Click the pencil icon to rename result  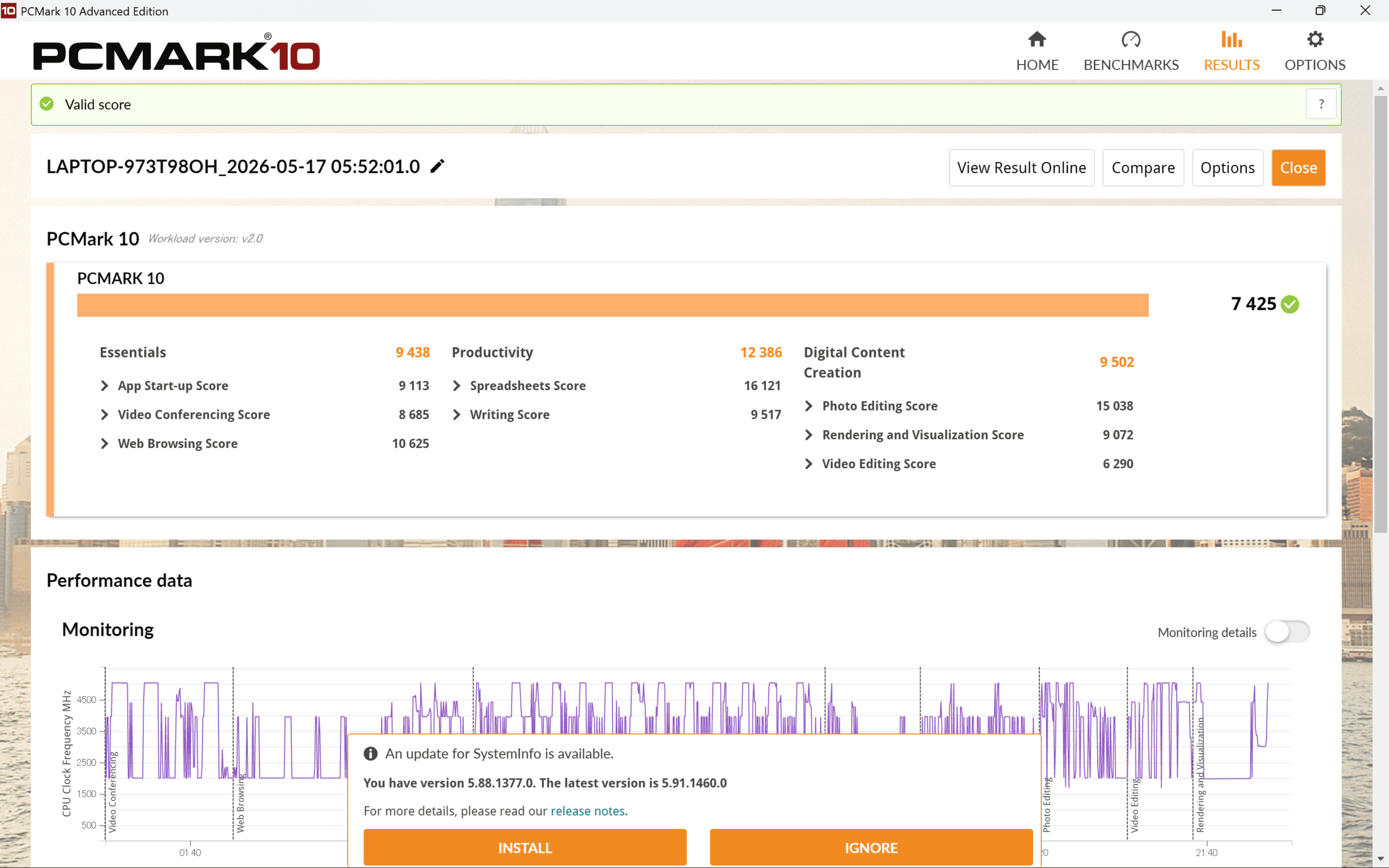(437, 167)
